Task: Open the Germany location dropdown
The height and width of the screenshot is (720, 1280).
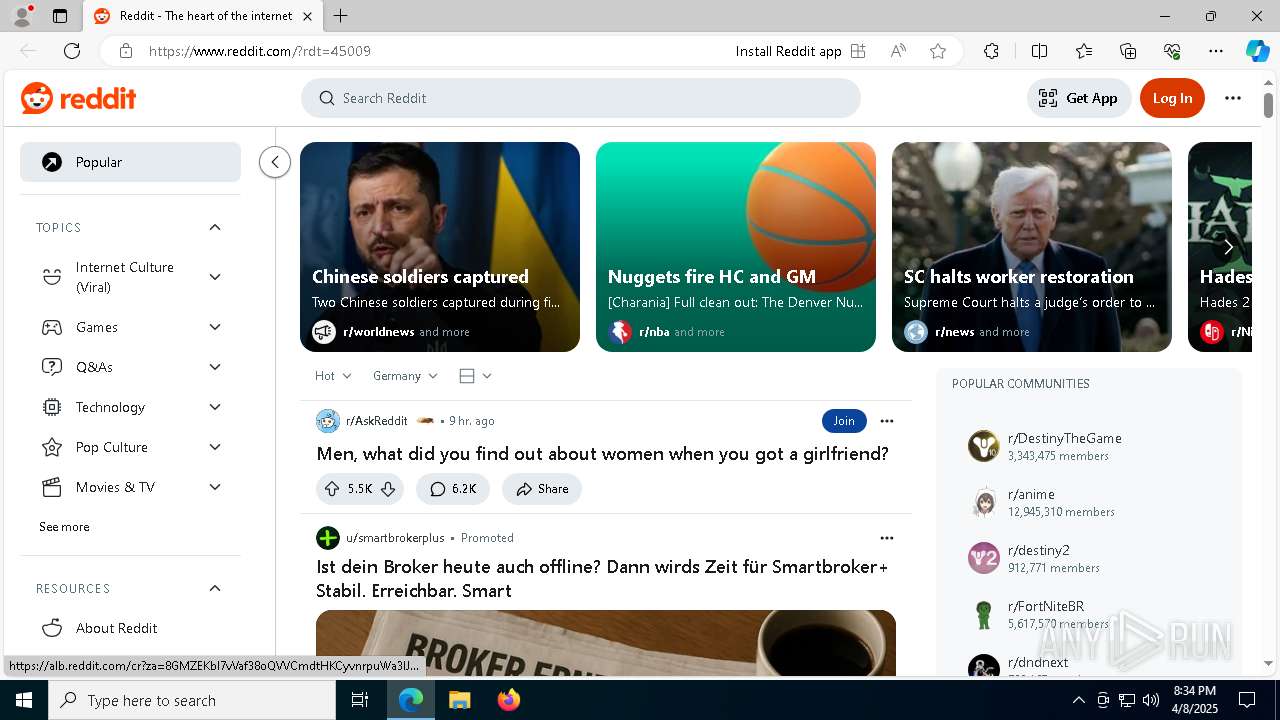Action: pyautogui.click(x=405, y=376)
